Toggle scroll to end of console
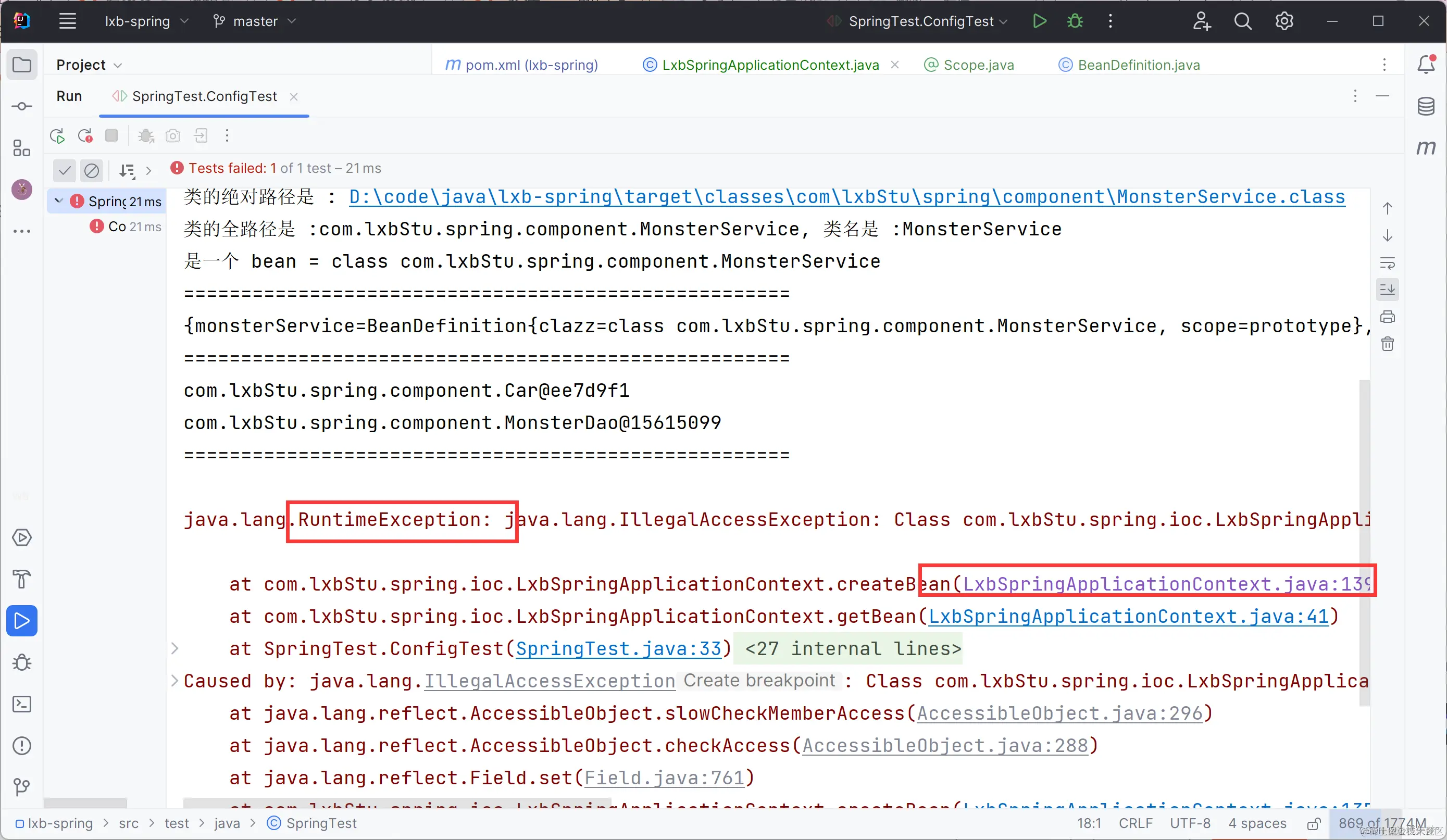Viewport: 1447px width, 840px height. point(1387,290)
